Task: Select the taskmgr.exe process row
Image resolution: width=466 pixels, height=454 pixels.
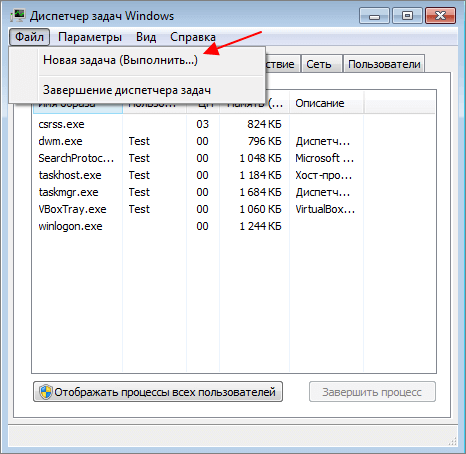Action: pyautogui.click(x=233, y=192)
